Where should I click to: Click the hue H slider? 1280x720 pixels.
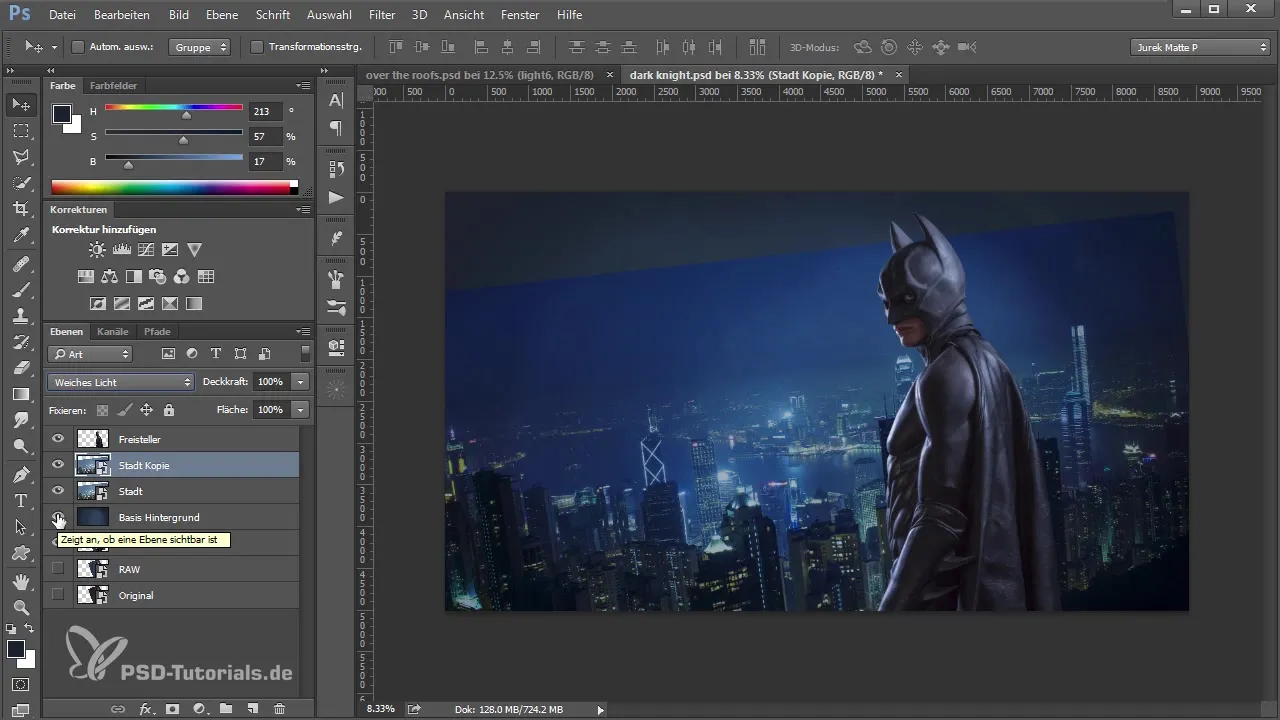[173, 110]
